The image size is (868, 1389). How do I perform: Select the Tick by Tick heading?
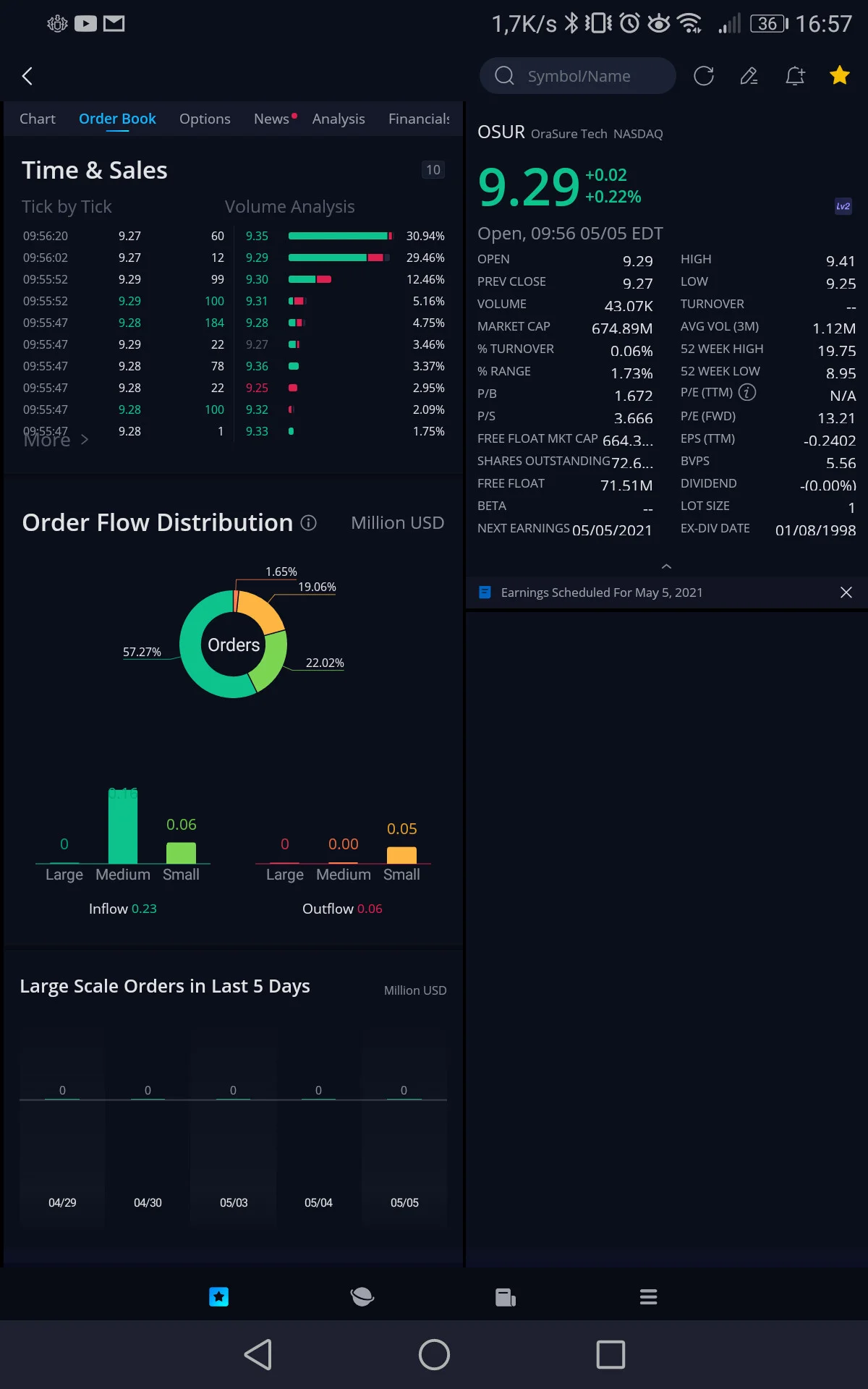pyautogui.click(x=67, y=207)
